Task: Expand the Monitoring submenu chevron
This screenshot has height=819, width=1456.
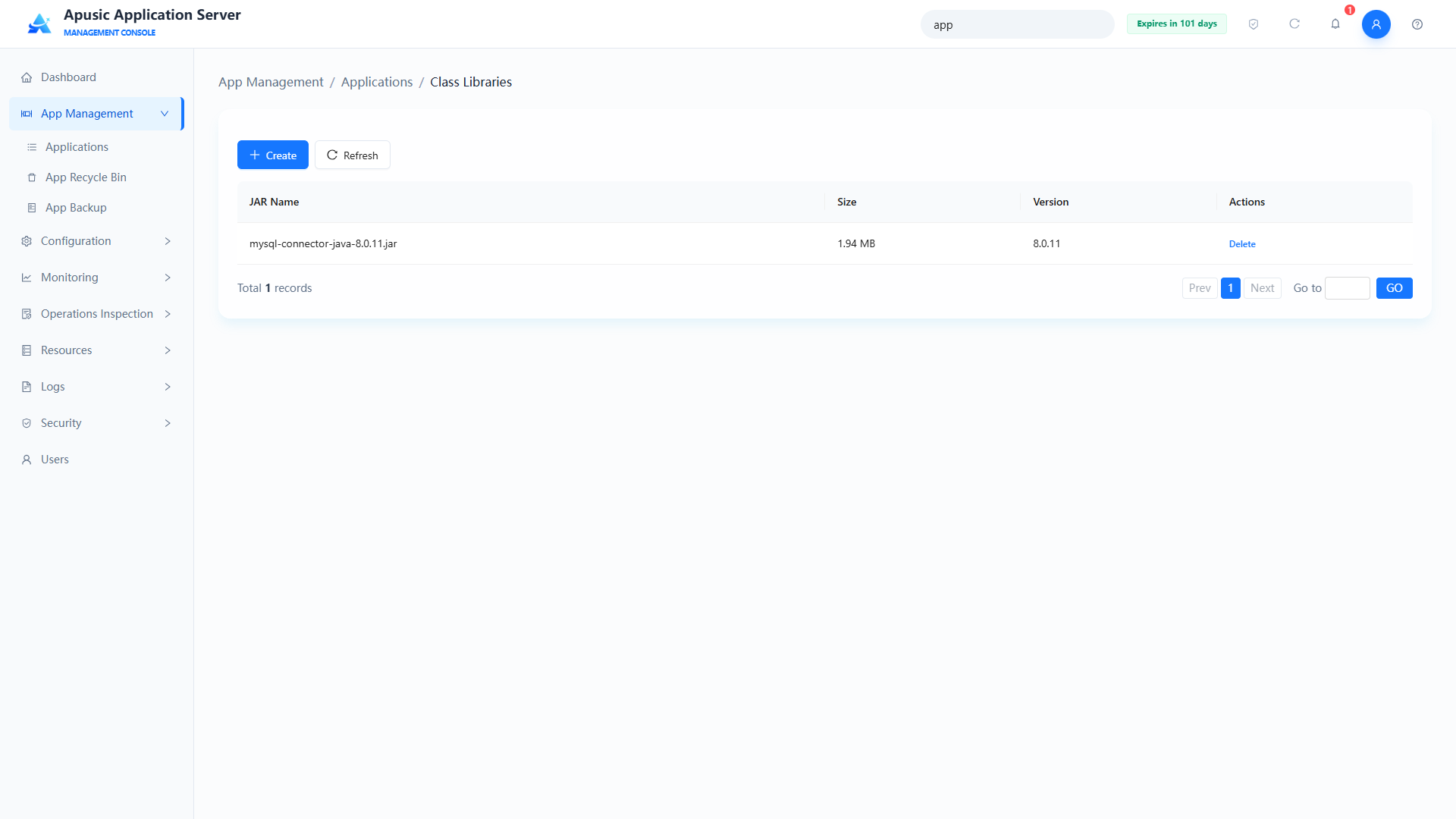Action: (x=168, y=278)
